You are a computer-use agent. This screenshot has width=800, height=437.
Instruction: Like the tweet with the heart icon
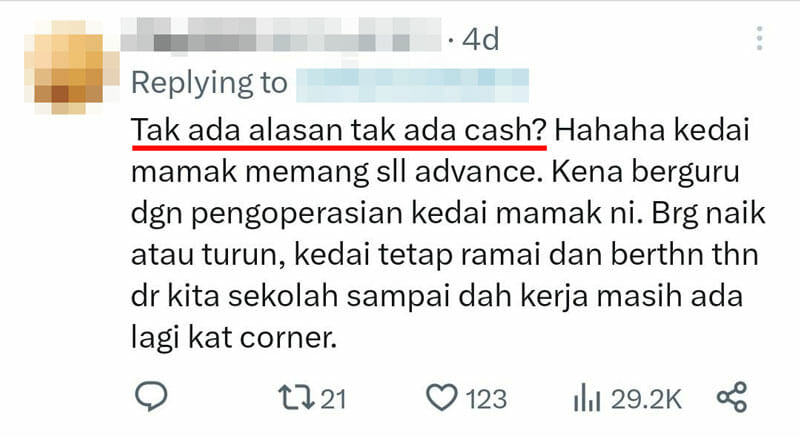441,398
